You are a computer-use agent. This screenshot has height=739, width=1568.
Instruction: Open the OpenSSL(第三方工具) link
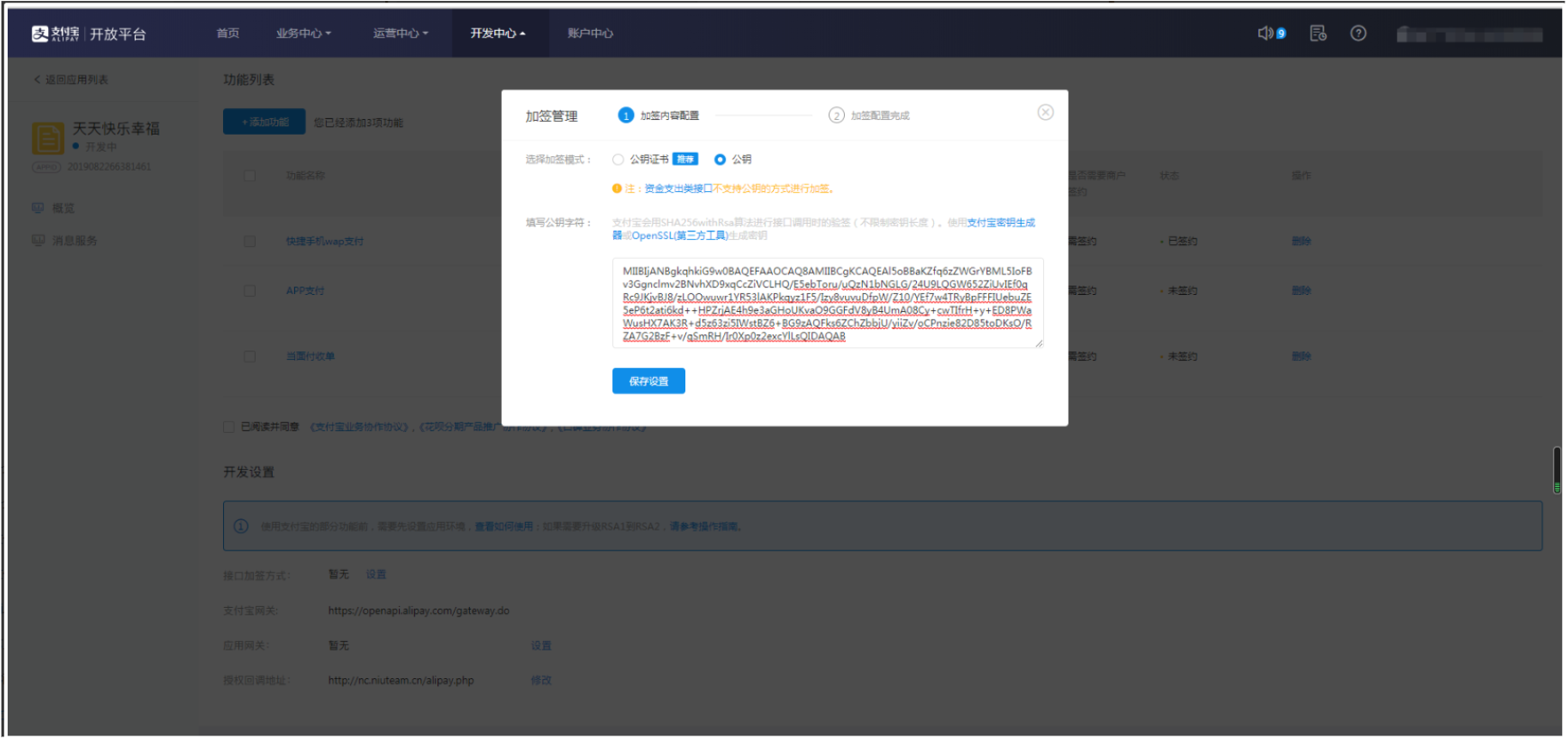click(679, 236)
